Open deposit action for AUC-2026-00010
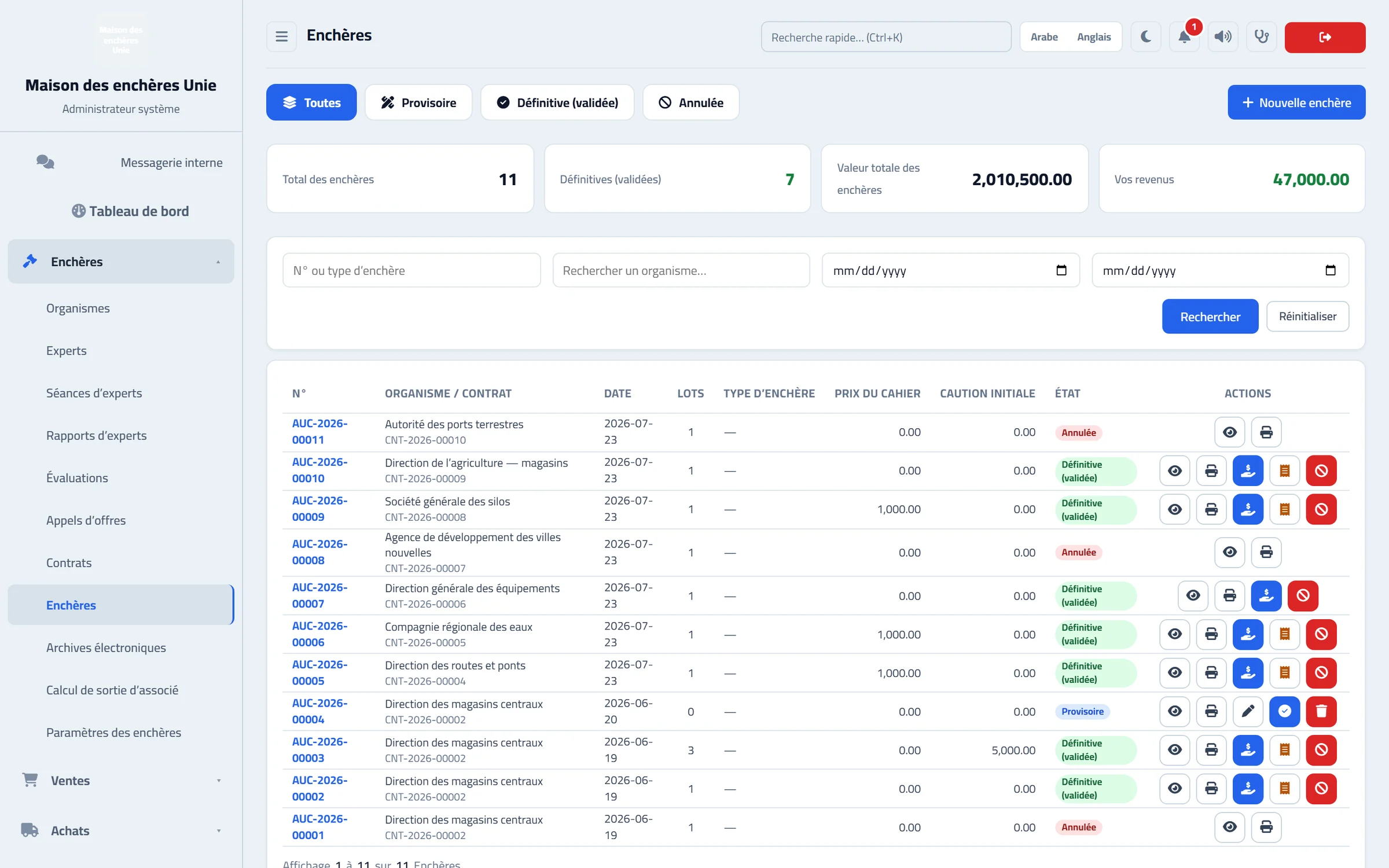The image size is (1389, 868). [1248, 471]
